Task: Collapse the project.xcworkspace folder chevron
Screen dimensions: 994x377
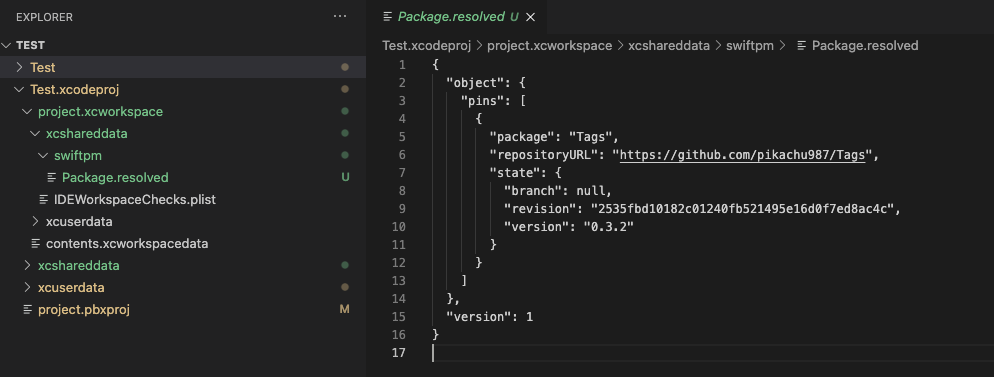Action: [27, 112]
